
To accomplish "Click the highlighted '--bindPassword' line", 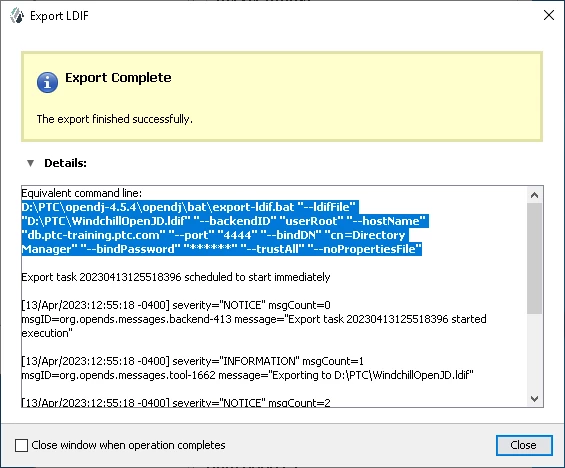I will tap(222, 249).
